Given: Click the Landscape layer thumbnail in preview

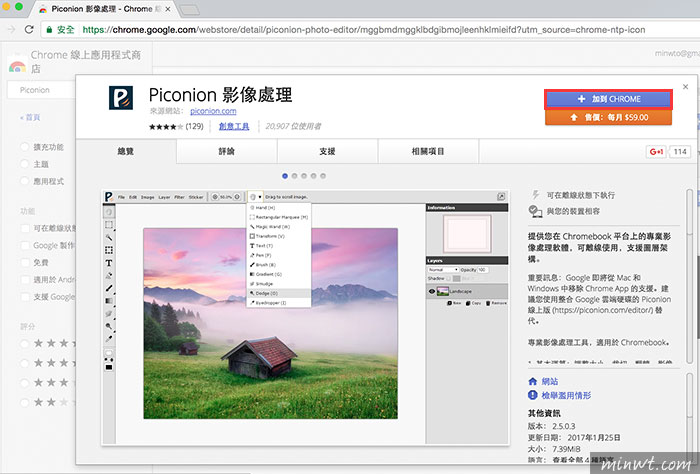Looking at the screenshot, I should tap(443, 291).
